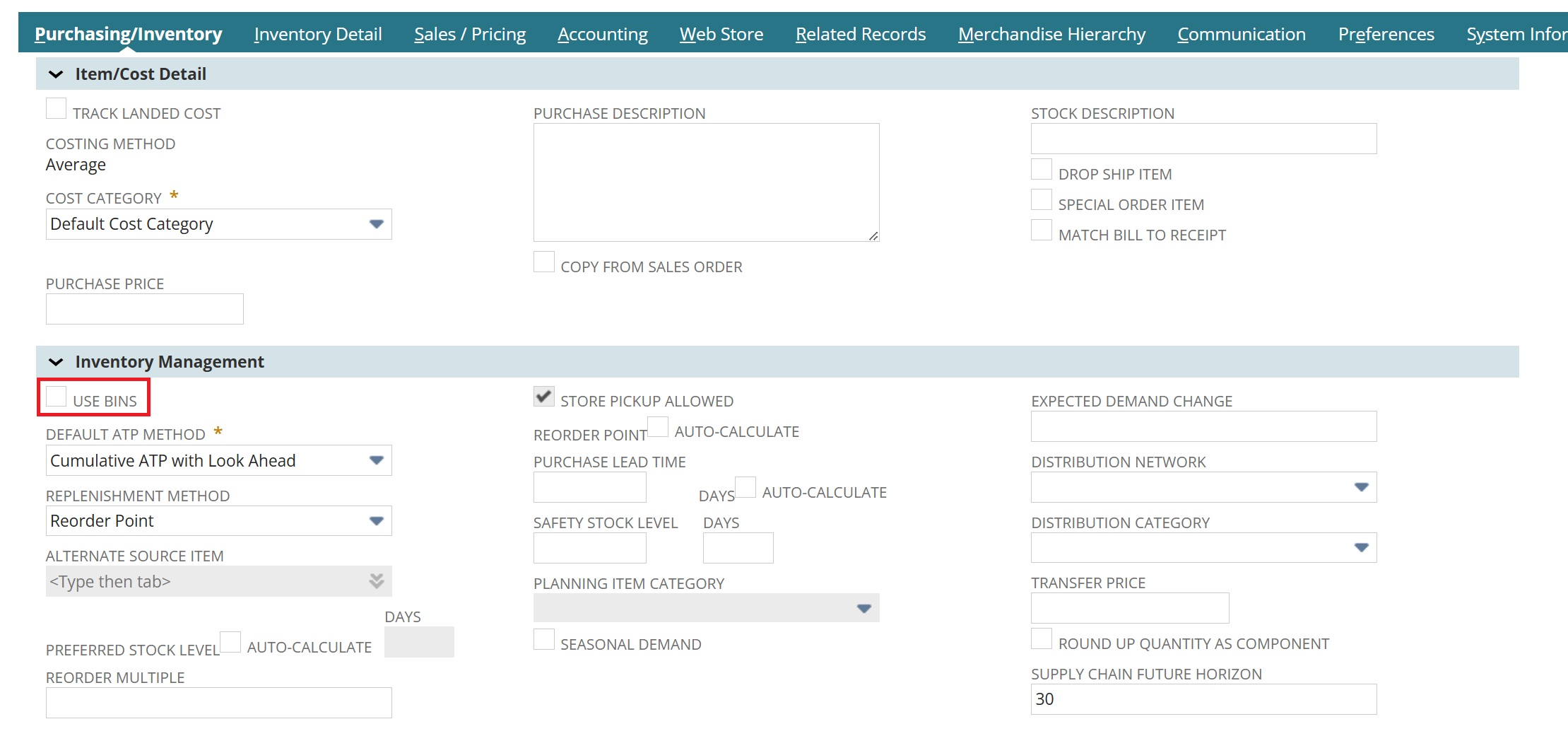1568x736 pixels.
Task: Tick the Seasonal Demand checkbox
Action: point(544,640)
